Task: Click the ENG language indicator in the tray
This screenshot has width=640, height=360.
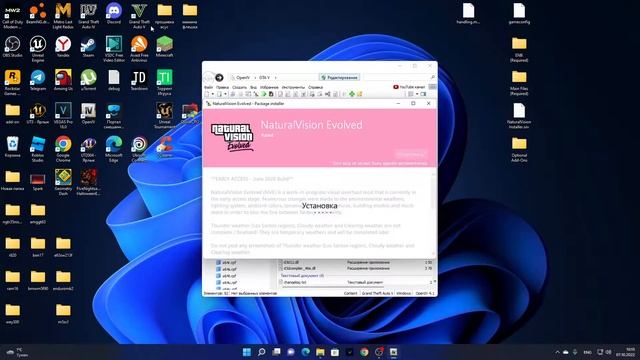Action: coord(587,352)
